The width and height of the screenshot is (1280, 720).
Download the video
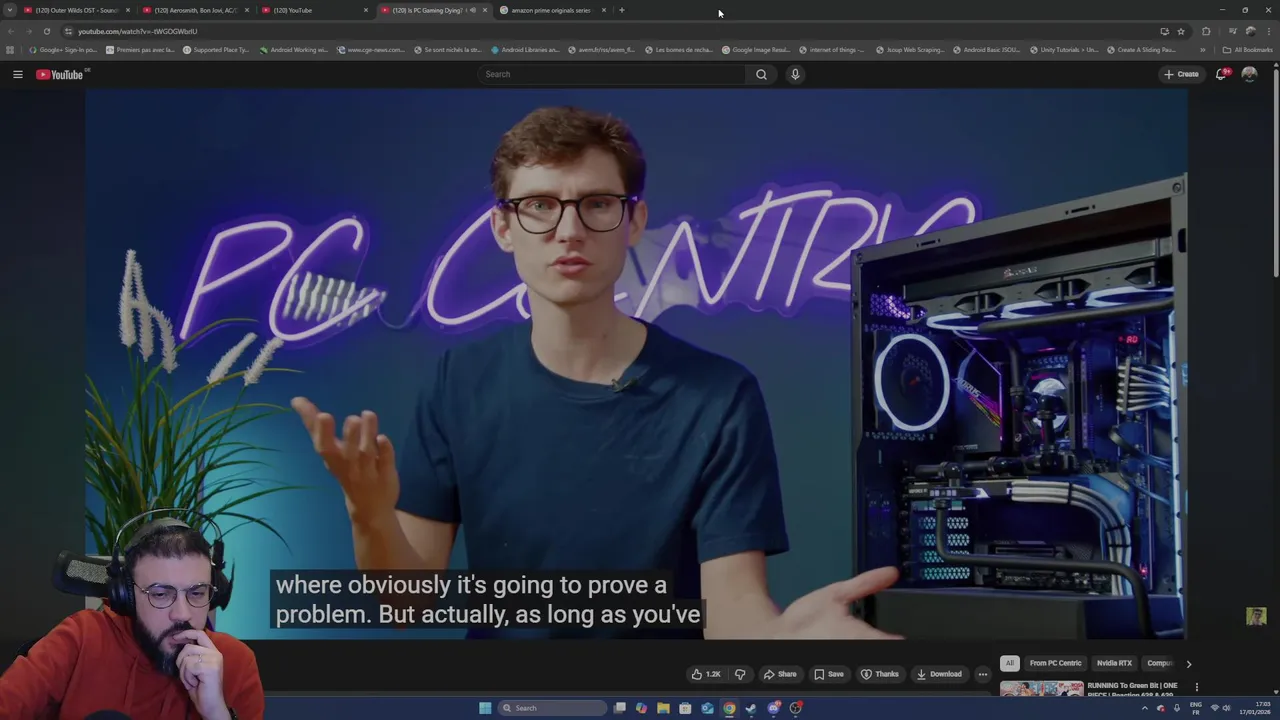939,674
